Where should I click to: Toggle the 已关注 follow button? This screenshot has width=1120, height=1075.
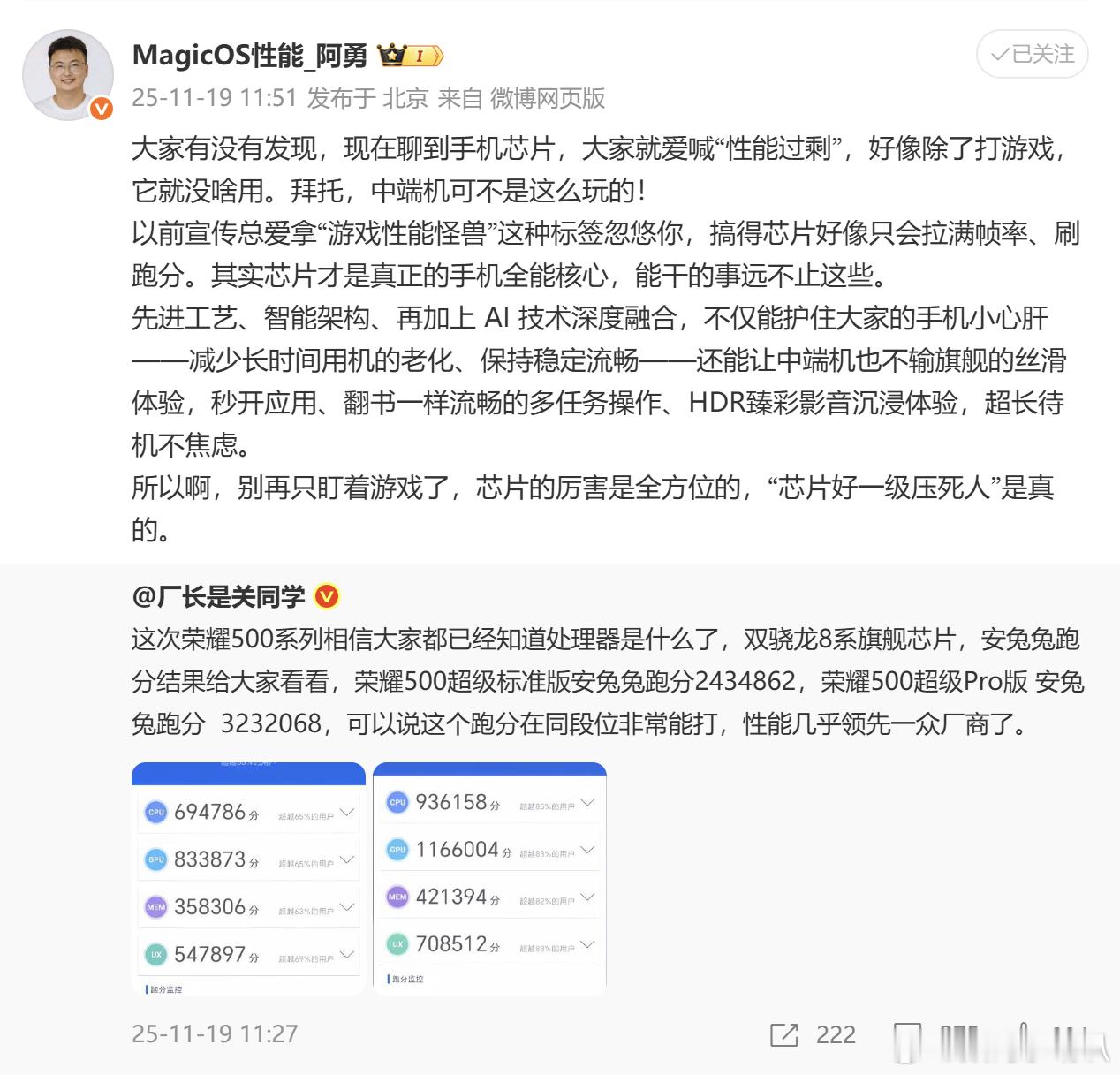[x=1032, y=55]
